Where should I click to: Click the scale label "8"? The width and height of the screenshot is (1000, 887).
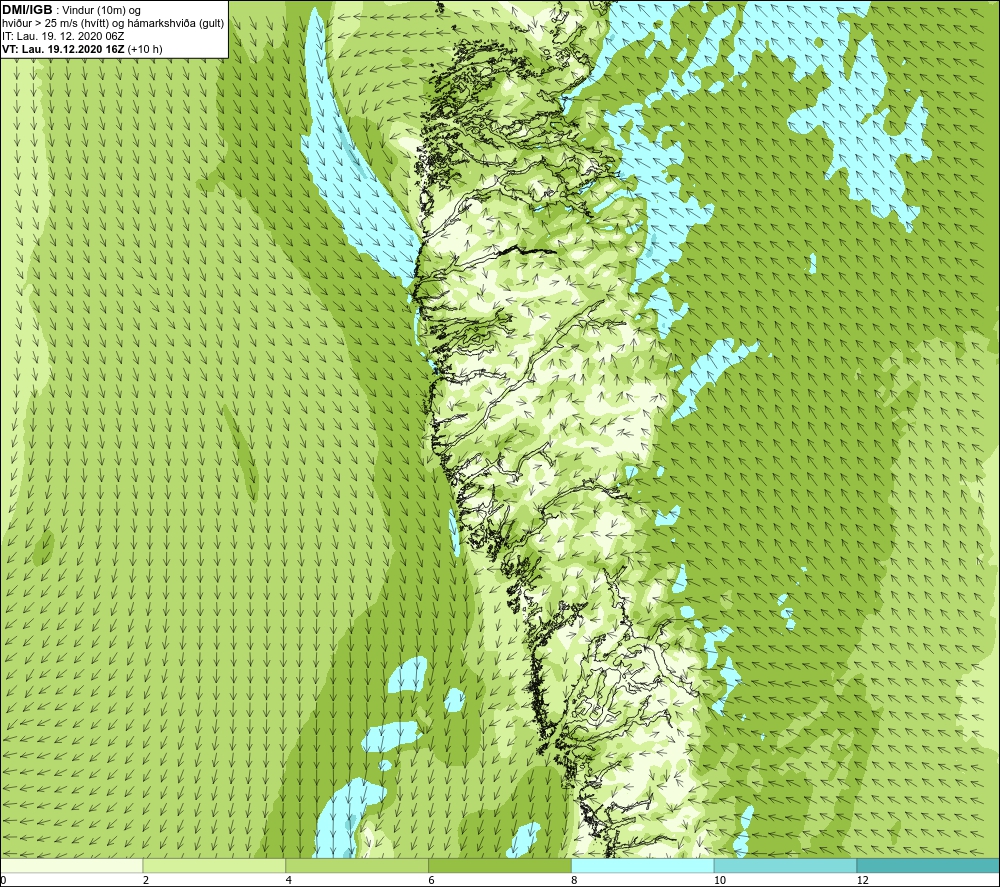[575, 880]
